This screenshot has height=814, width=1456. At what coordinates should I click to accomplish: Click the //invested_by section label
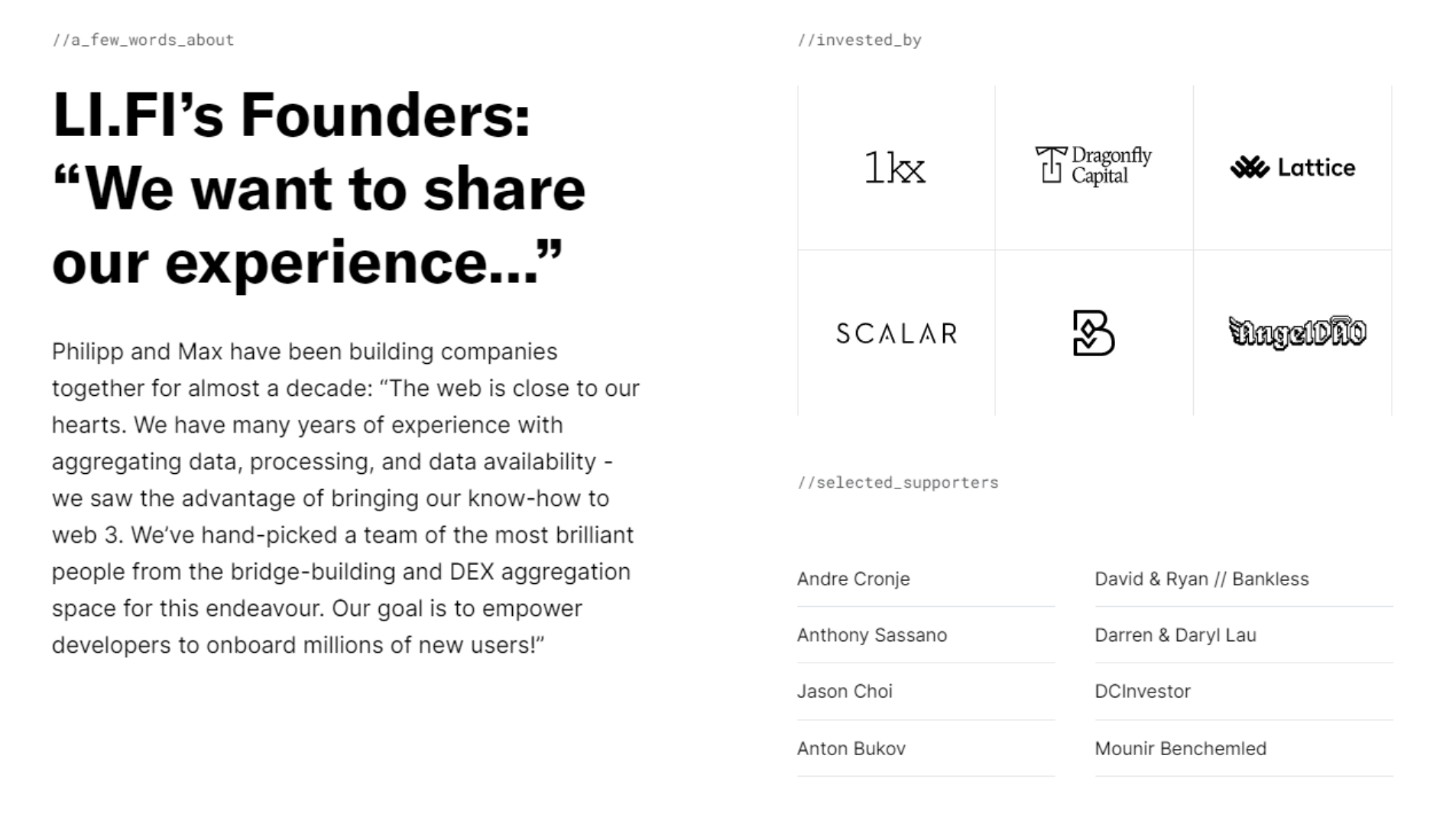coord(859,41)
